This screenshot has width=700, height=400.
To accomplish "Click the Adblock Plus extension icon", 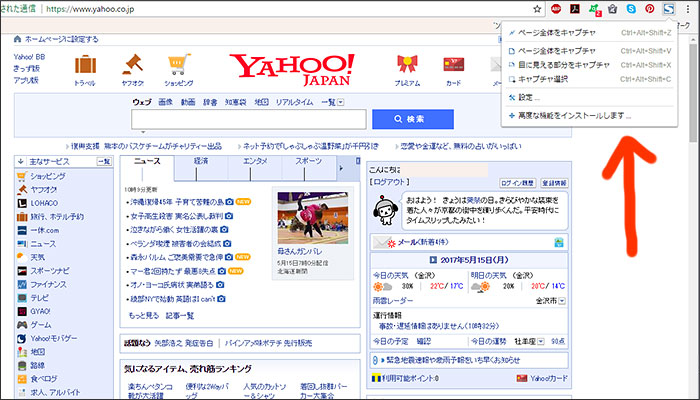I will coord(555,8).
